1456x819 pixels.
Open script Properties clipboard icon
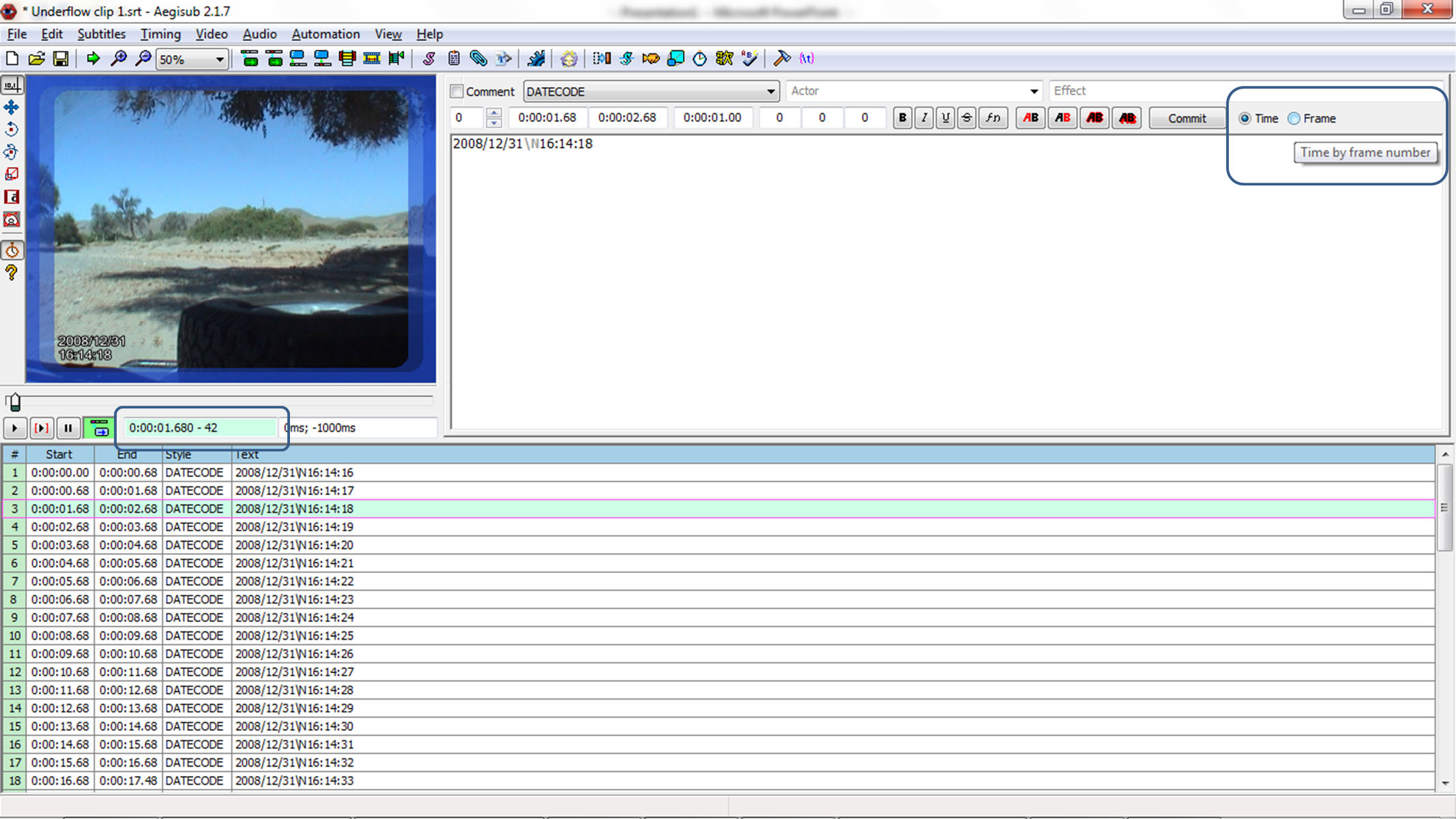(454, 59)
